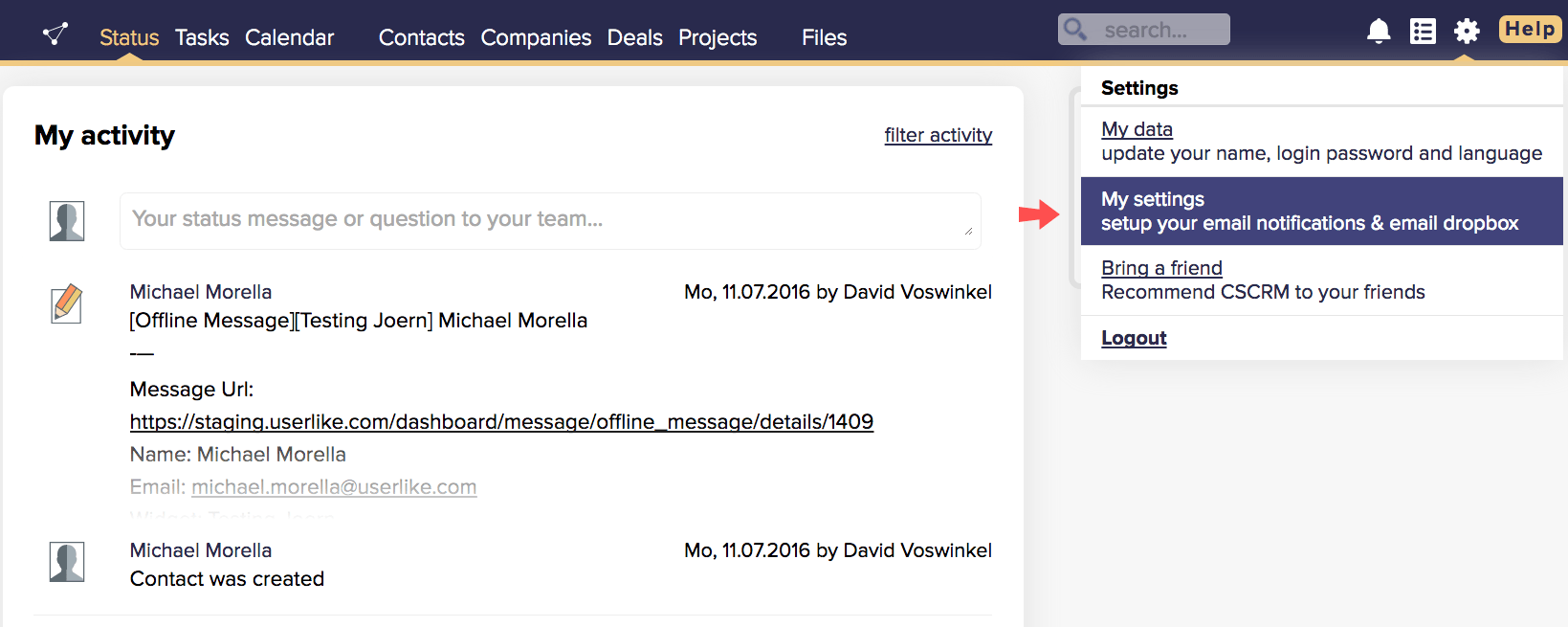This screenshot has height=627, width=1568.
Task: Click the magnifier icon in search box
Action: (x=1075, y=30)
